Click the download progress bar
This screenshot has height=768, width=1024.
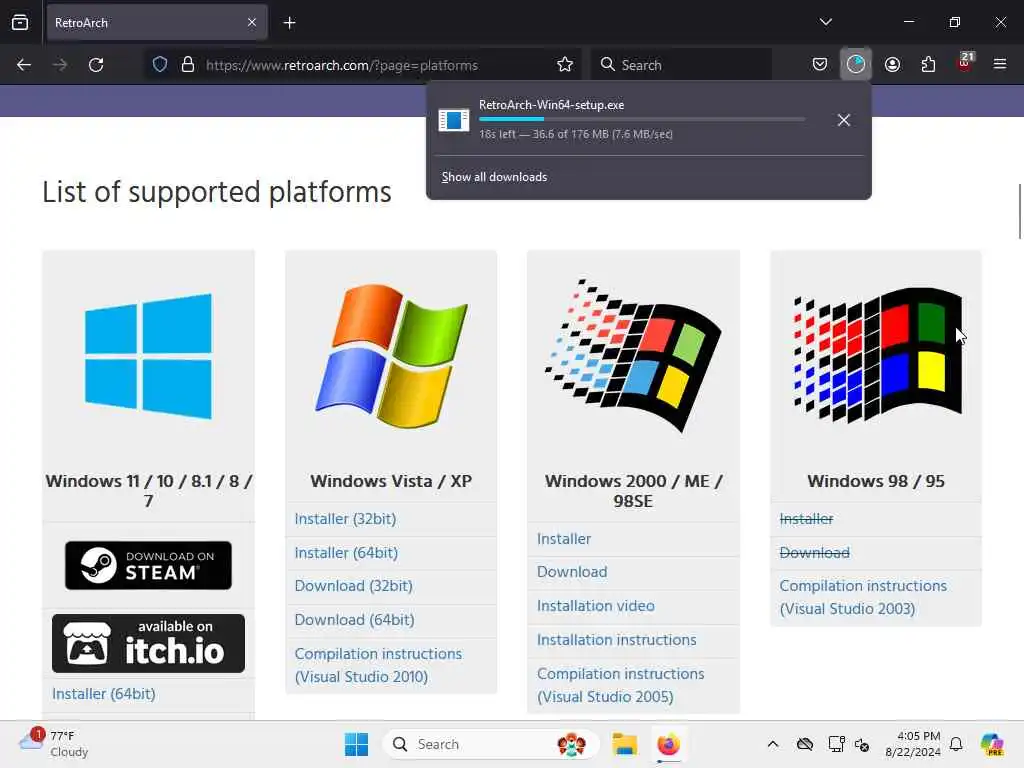pos(641,119)
